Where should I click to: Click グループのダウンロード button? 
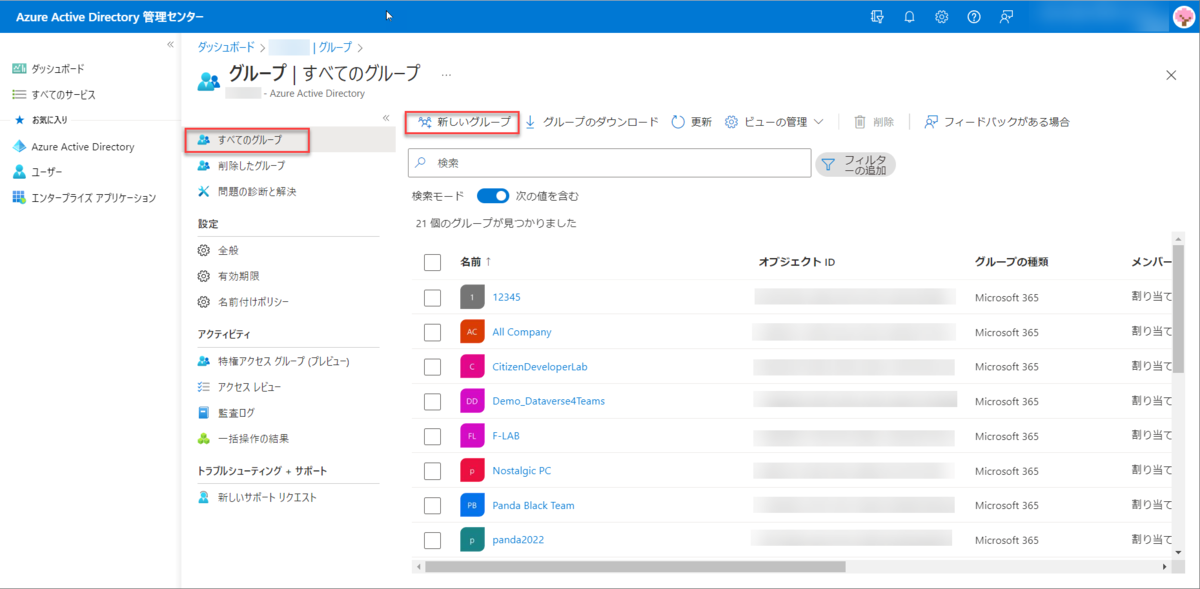591,122
